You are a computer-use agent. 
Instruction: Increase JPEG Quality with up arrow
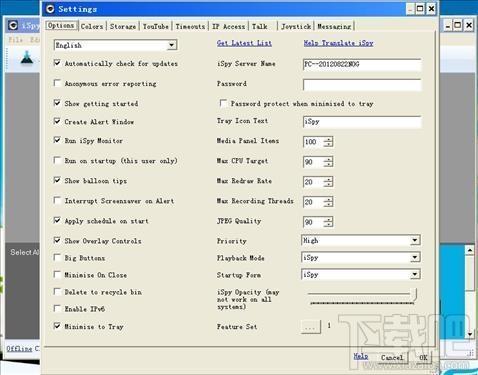pos(328,219)
